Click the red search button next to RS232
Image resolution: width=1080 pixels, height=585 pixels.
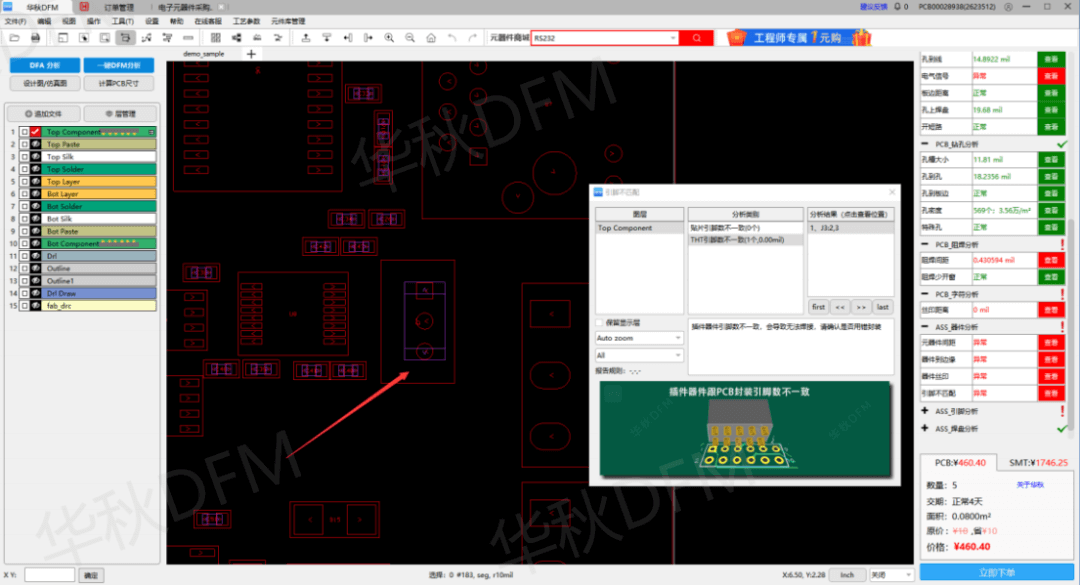point(696,38)
